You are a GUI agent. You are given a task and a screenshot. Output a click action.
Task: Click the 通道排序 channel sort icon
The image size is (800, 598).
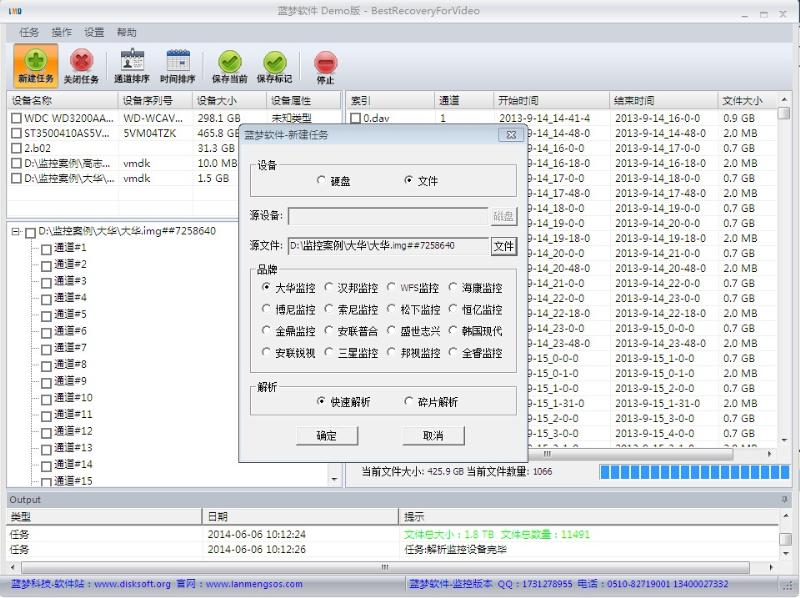(x=131, y=65)
